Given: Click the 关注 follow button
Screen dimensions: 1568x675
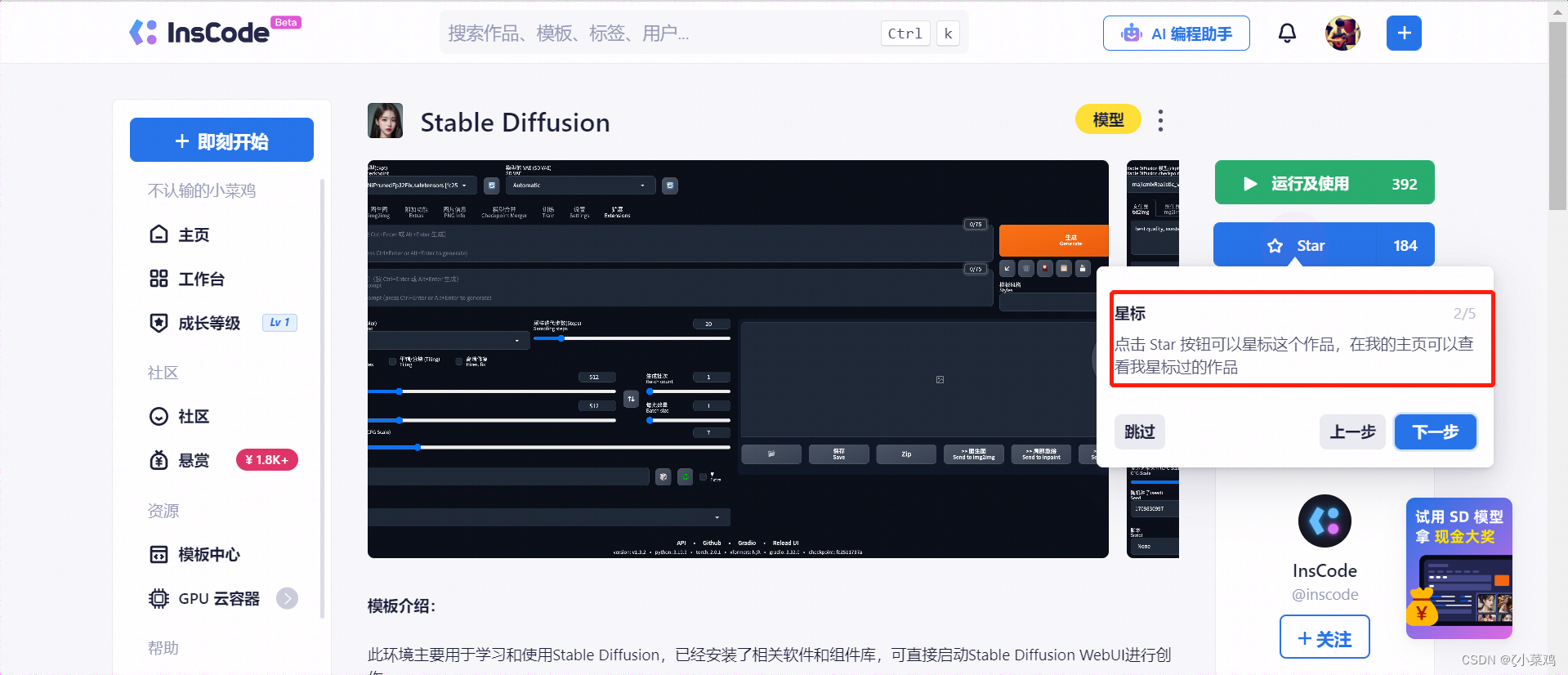Looking at the screenshot, I should pyautogui.click(x=1325, y=637).
